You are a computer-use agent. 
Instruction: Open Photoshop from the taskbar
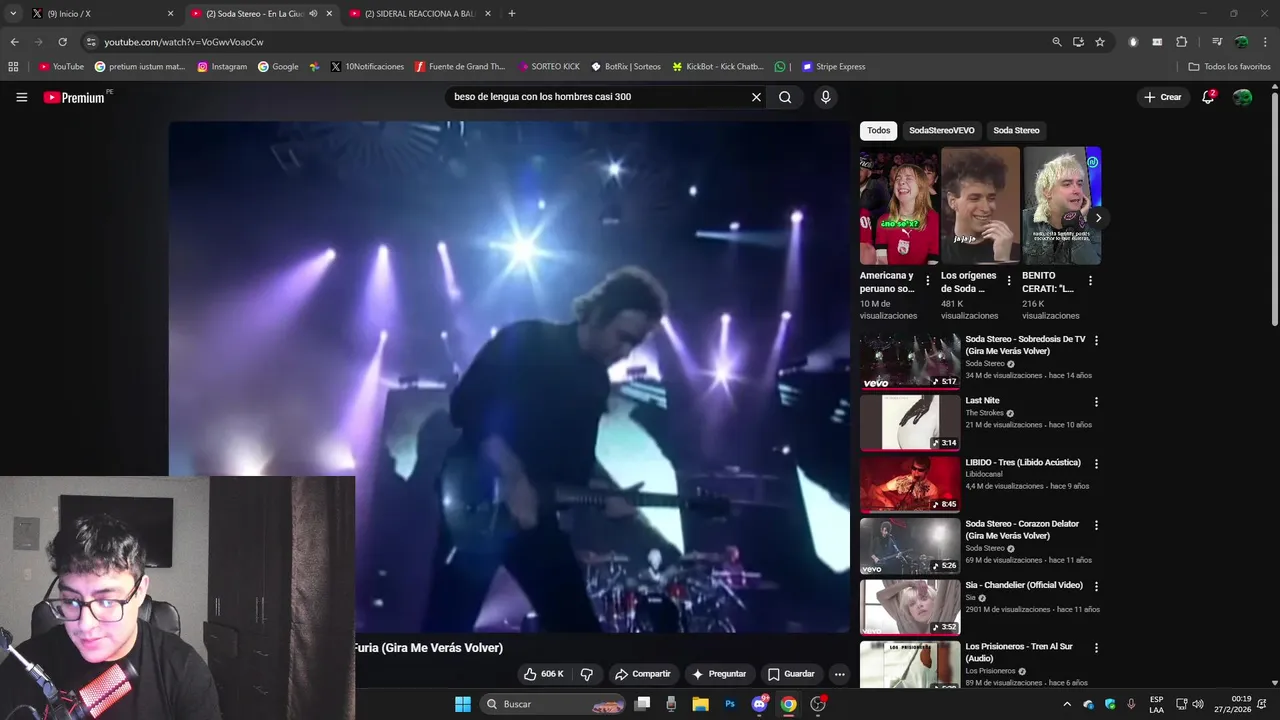coord(730,704)
